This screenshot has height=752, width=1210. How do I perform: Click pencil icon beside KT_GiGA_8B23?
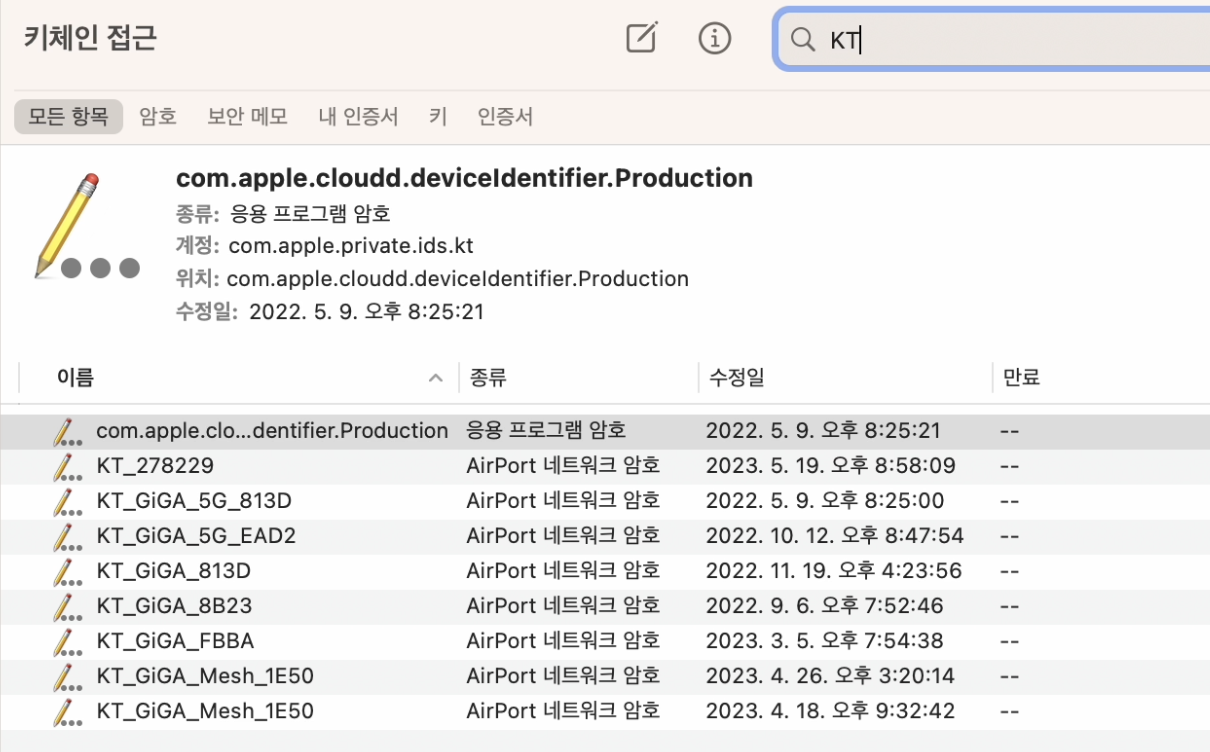pyautogui.click(x=67, y=606)
